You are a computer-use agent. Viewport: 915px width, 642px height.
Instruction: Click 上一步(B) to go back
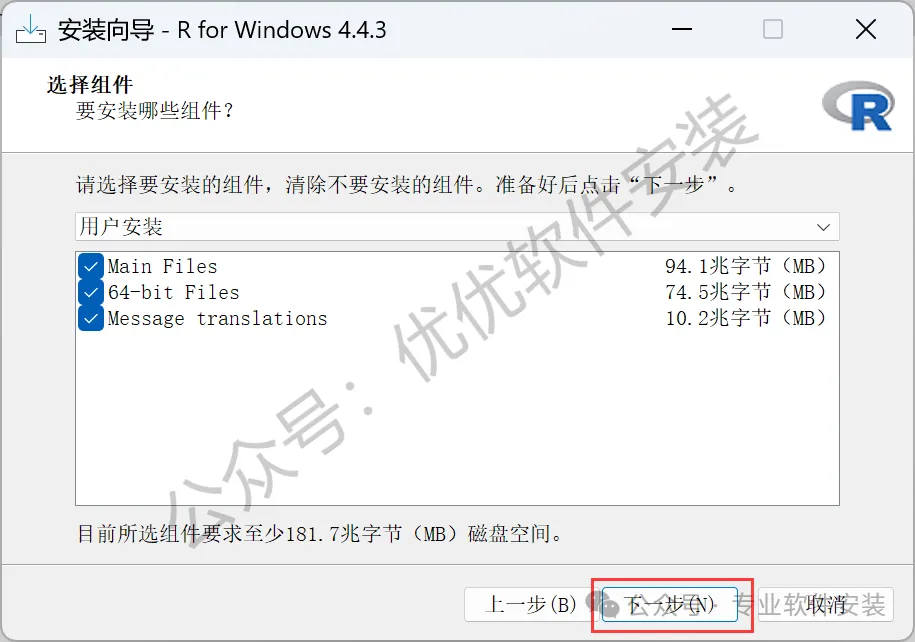(531, 605)
